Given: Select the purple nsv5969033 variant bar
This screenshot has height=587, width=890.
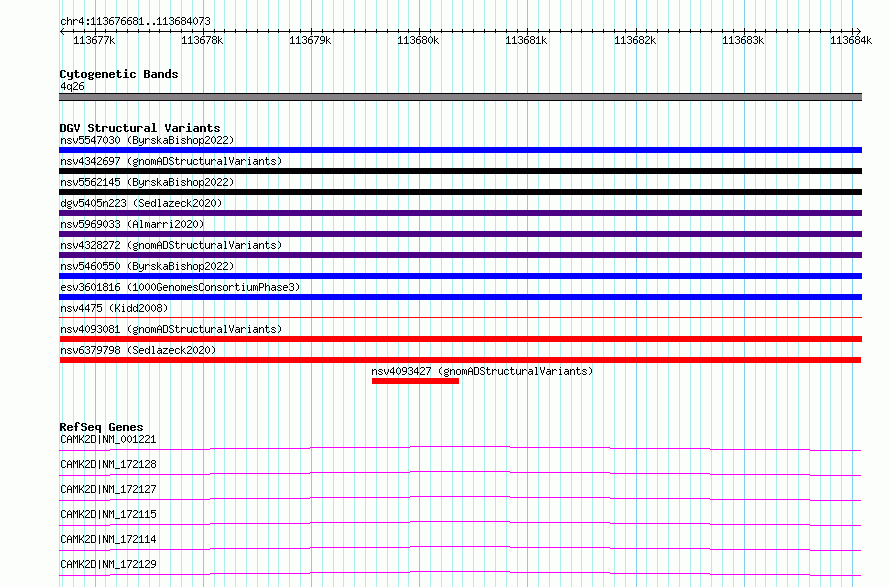Looking at the screenshot, I should (x=460, y=234).
